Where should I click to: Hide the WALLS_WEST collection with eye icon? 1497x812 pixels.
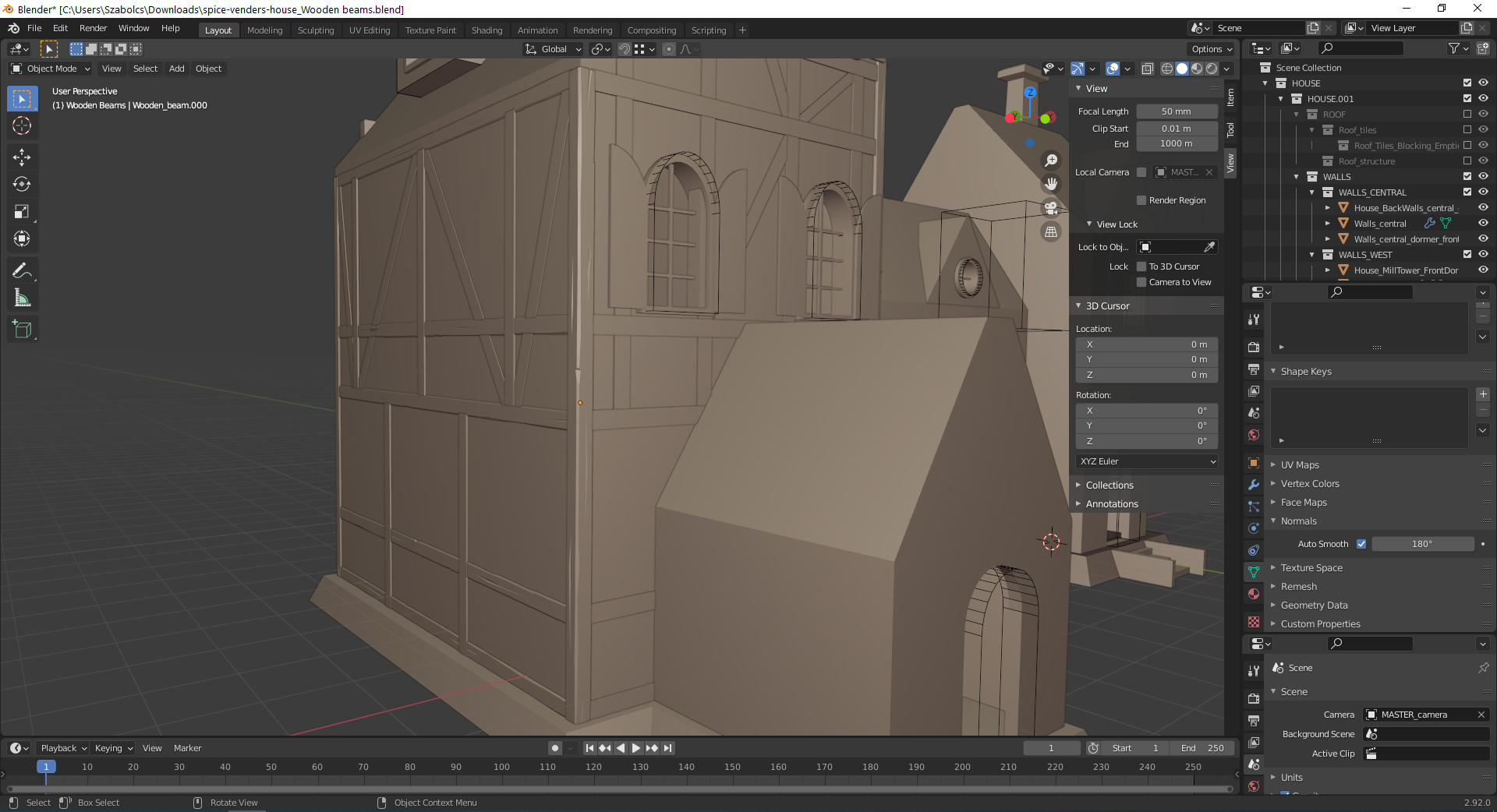(1483, 255)
